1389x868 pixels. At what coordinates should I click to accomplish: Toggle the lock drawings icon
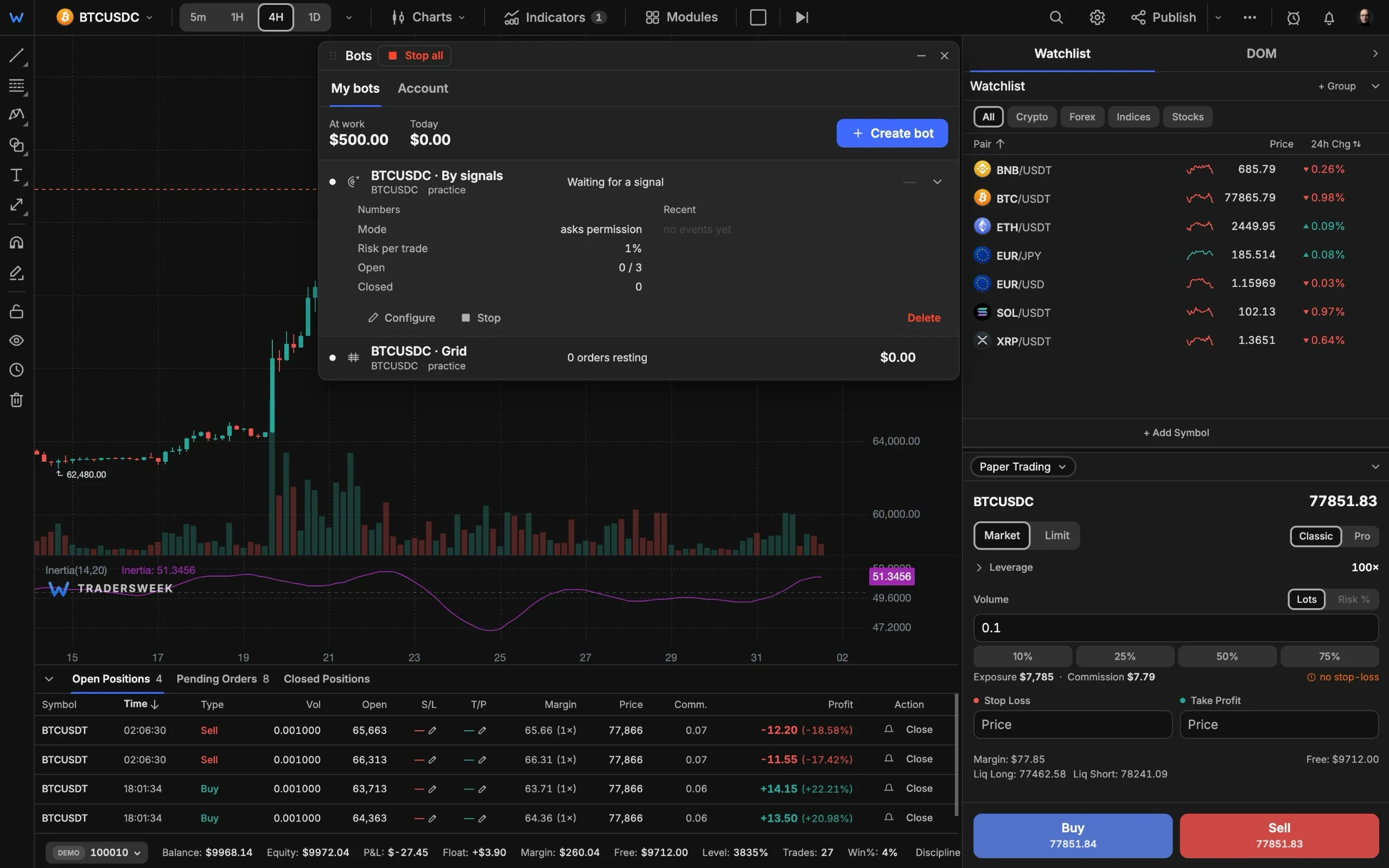(x=17, y=311)
